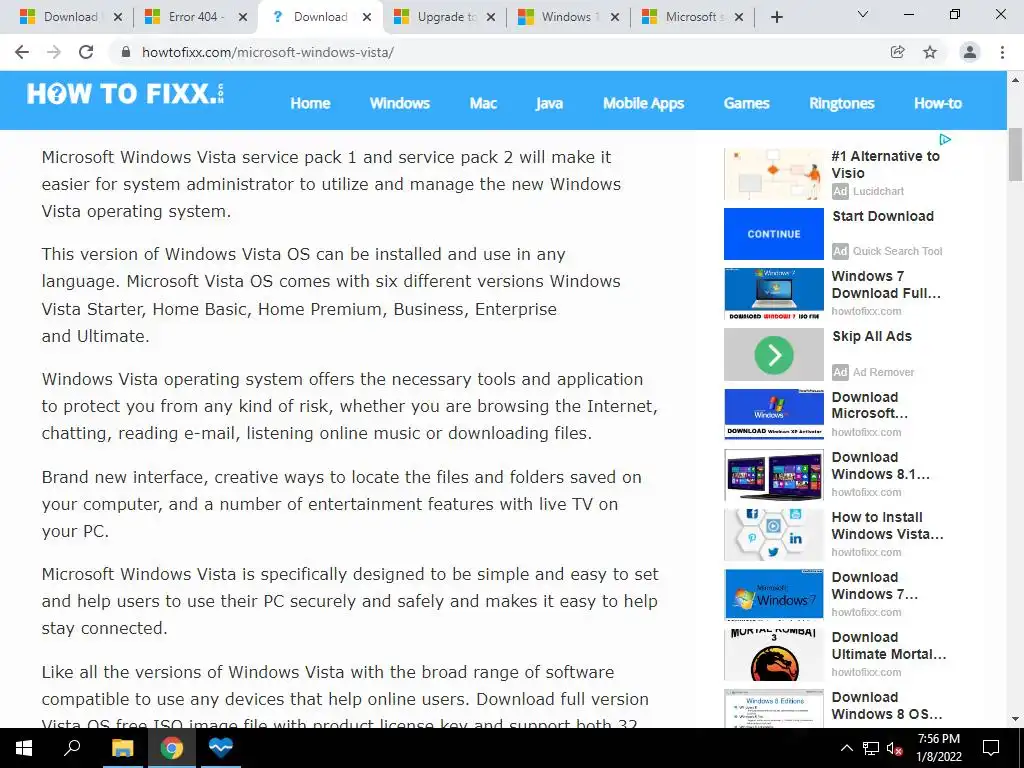The image size is (1024, 768).
Task: Show hidden system tray icons
Action: pyautogui.click(x=846, y=748)
